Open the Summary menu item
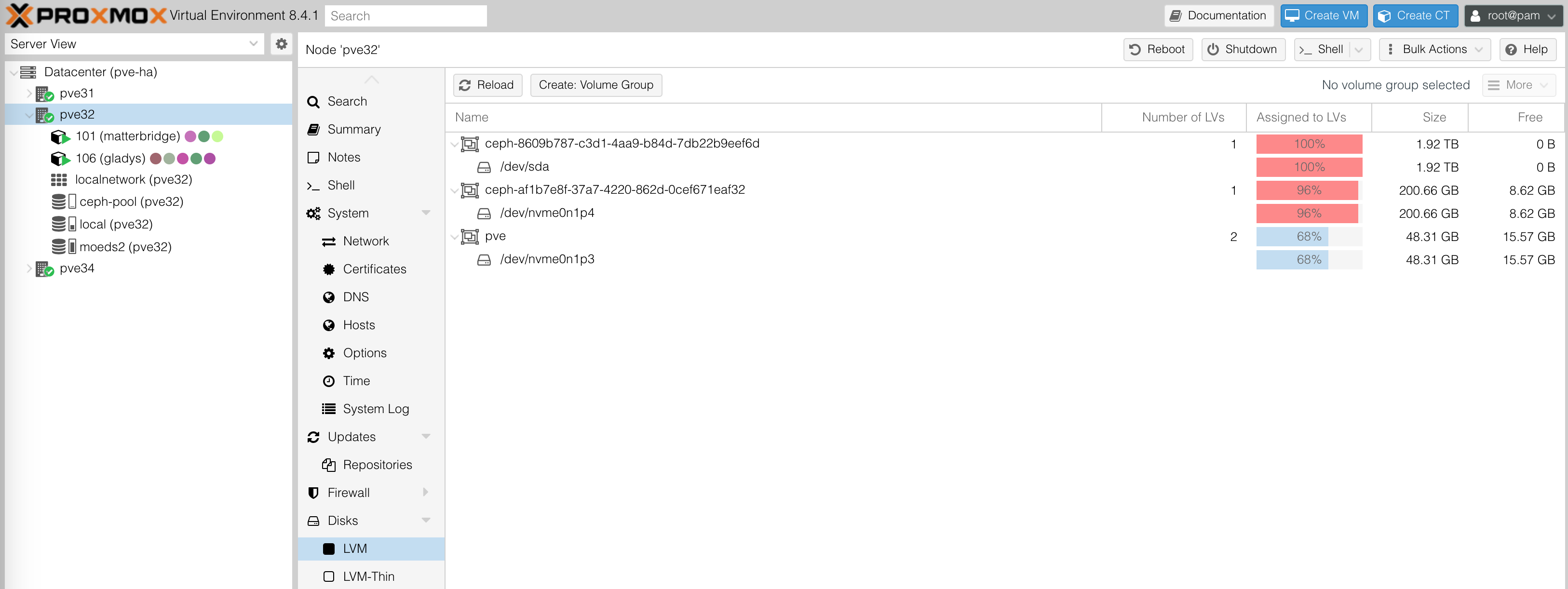 click(x=371, y=130)
